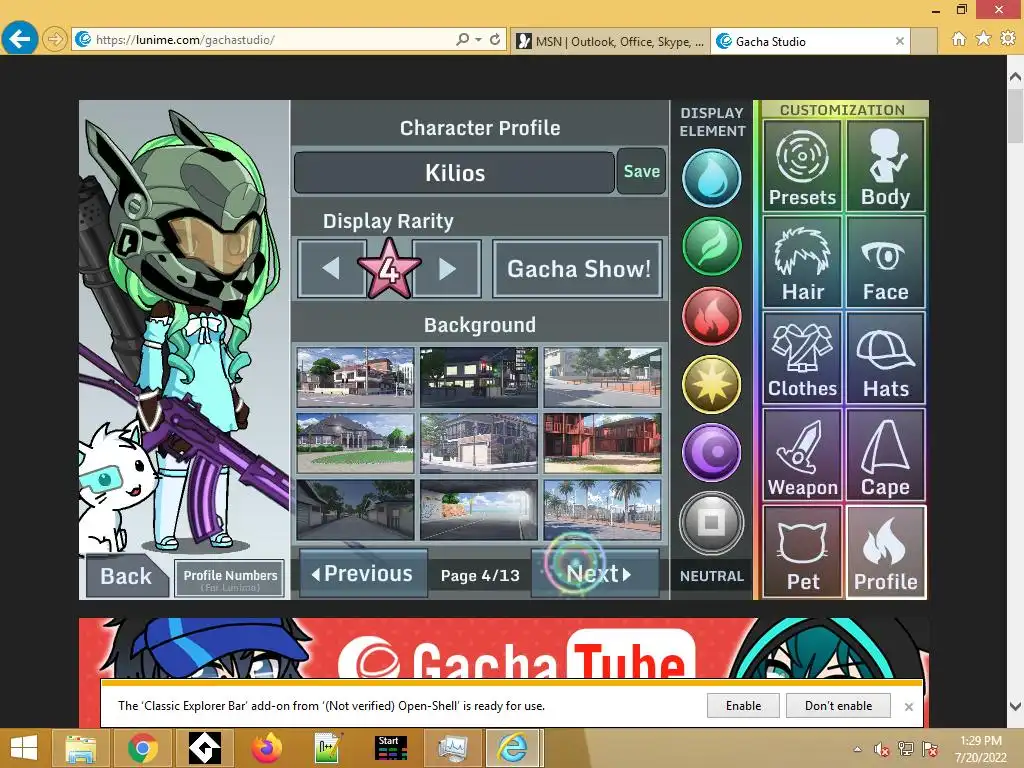This screenshot has height=768, width=1024.
Task: Choose the red wooden building background
Action: 602,443
